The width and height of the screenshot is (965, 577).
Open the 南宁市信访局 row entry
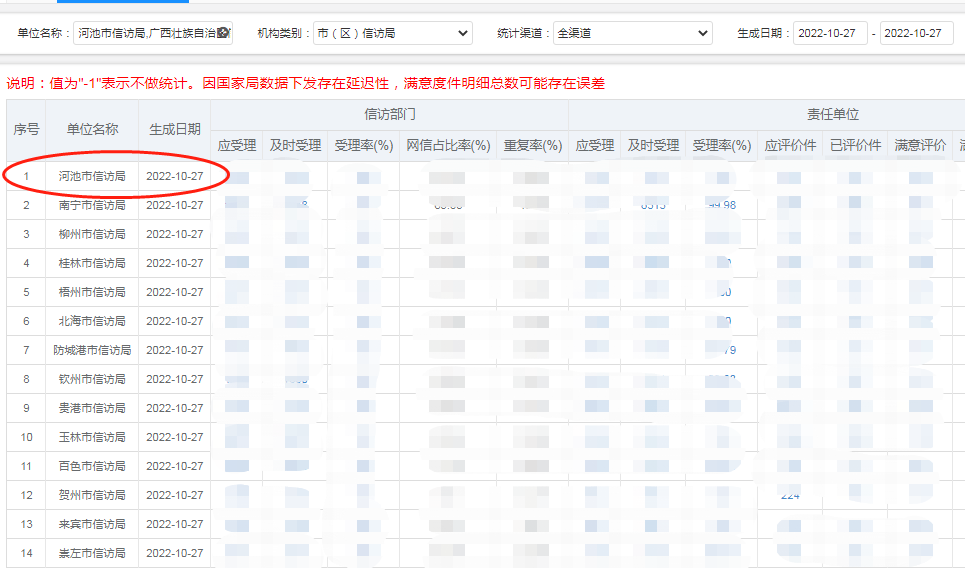point(92,205)
